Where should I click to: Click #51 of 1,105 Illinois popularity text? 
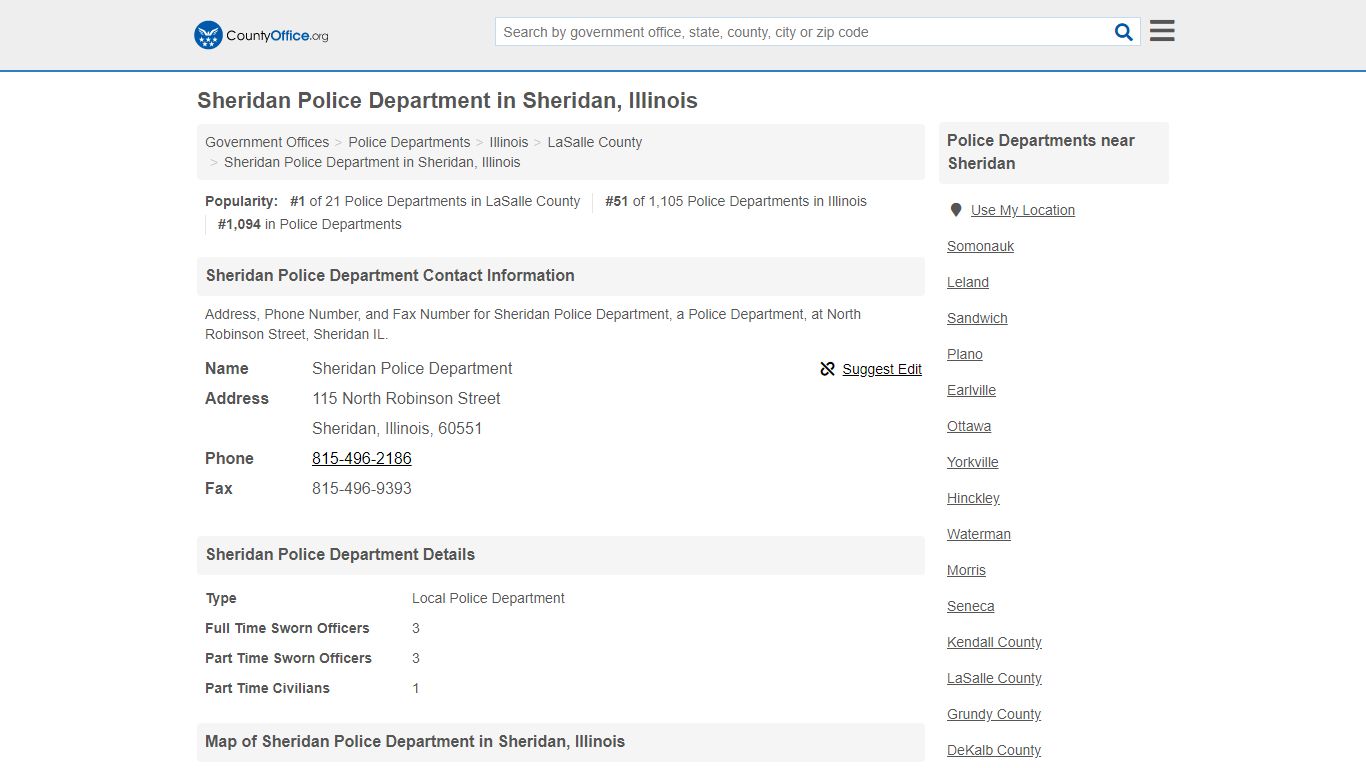point(736,201)
